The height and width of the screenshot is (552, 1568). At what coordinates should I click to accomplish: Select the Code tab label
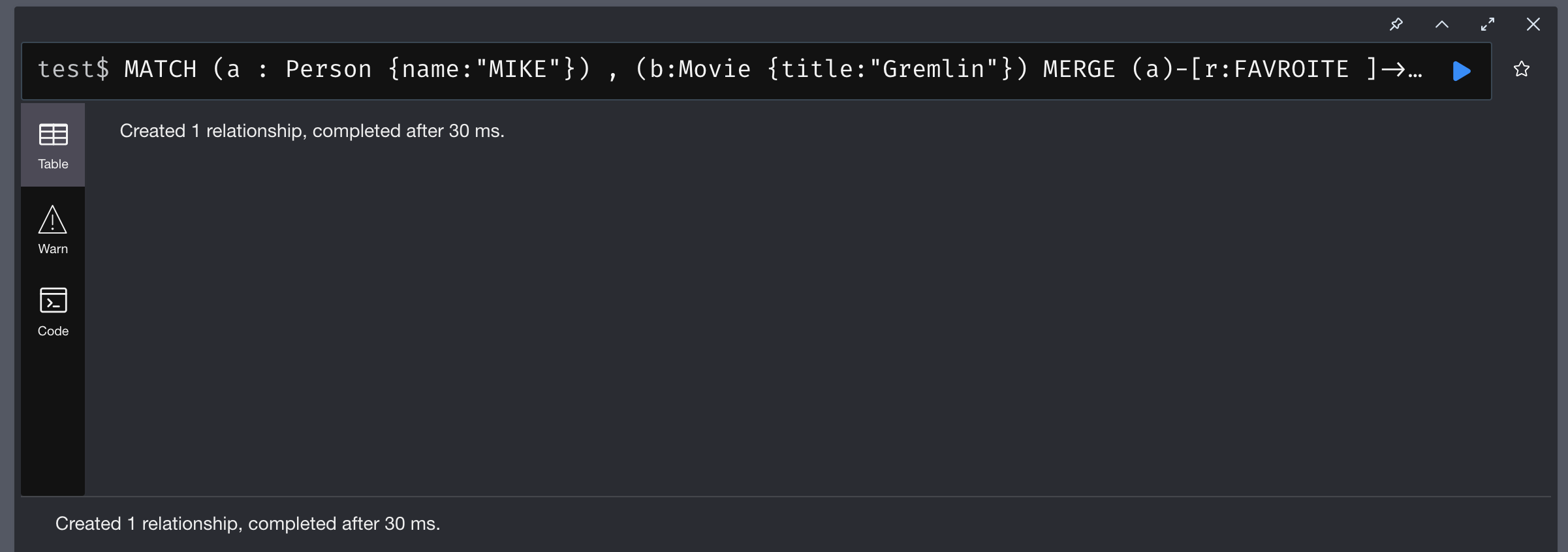tap(53, 331)
